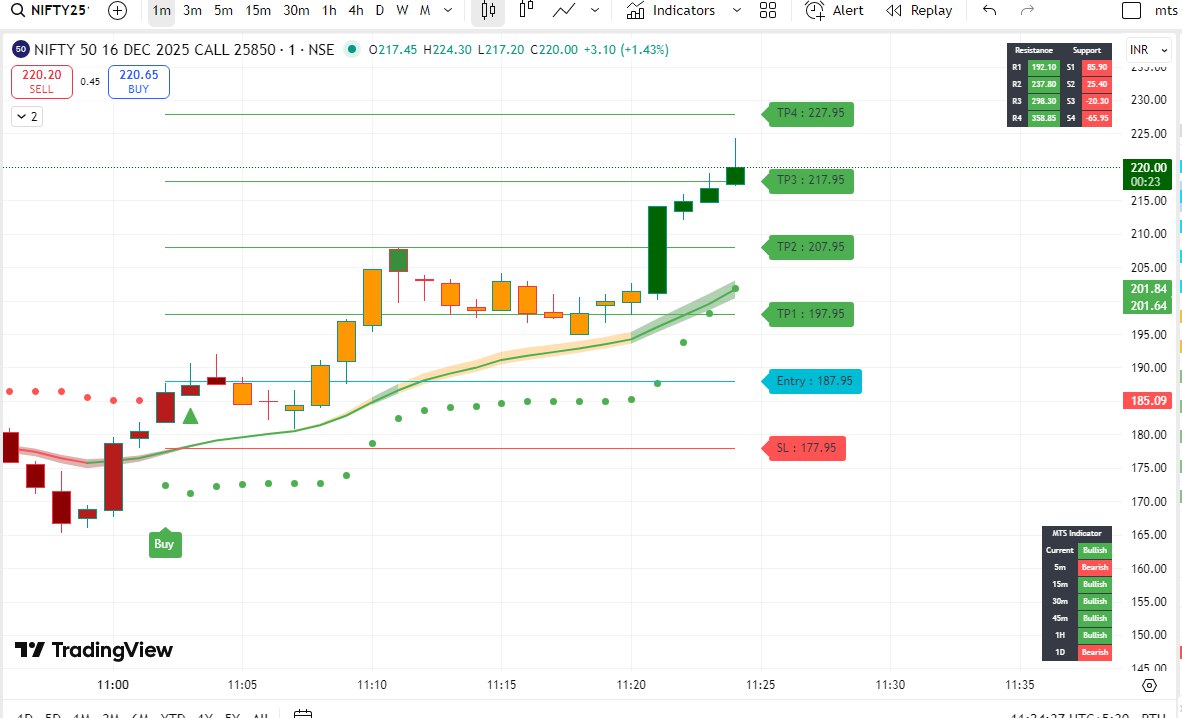The height and width of the screenshot is (718, 1182).
Task: Click the red 185.09 price axis label
Action: pos(1147,400)
